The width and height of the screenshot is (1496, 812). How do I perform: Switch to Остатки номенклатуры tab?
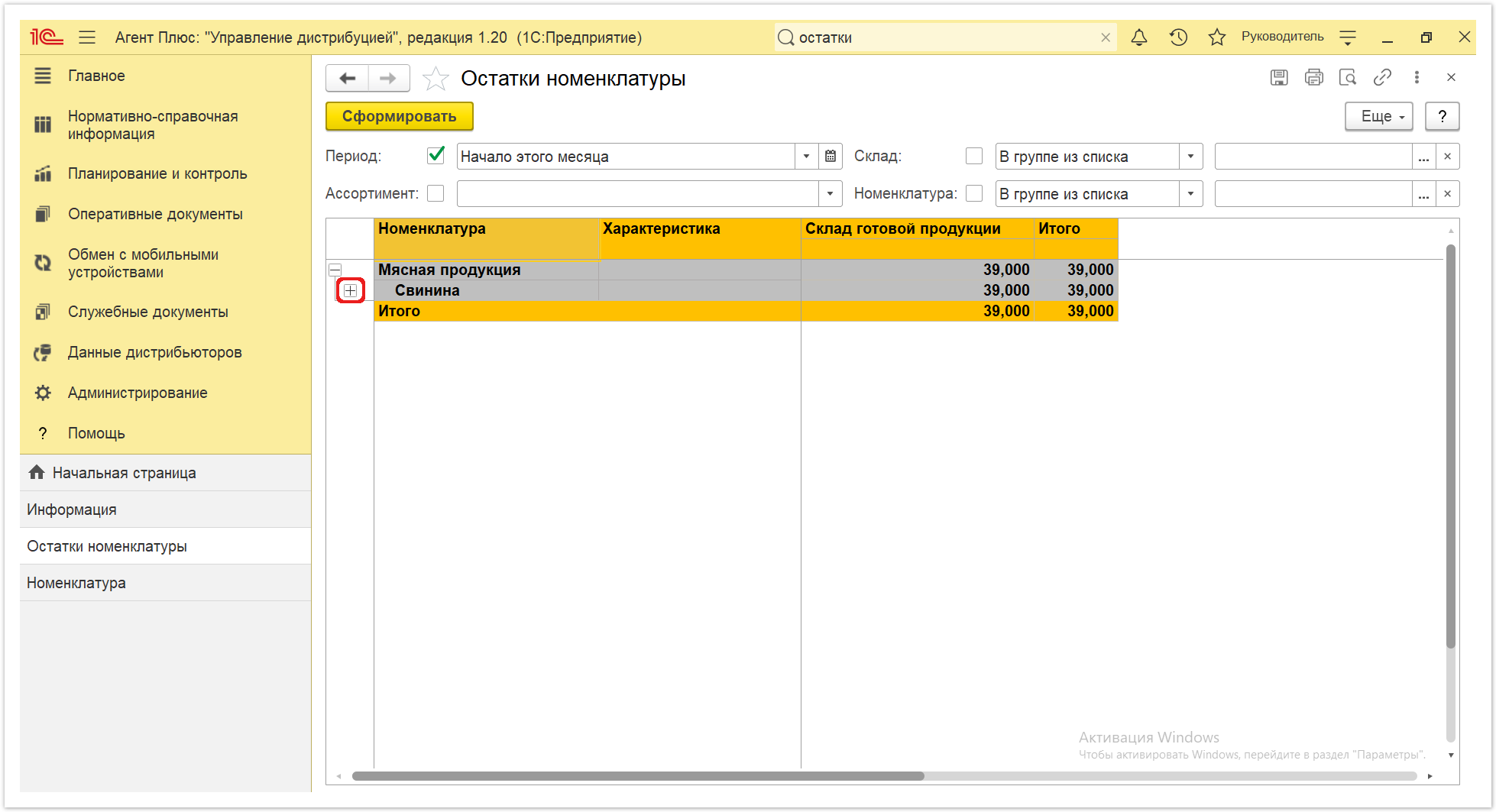click(165, 546)
